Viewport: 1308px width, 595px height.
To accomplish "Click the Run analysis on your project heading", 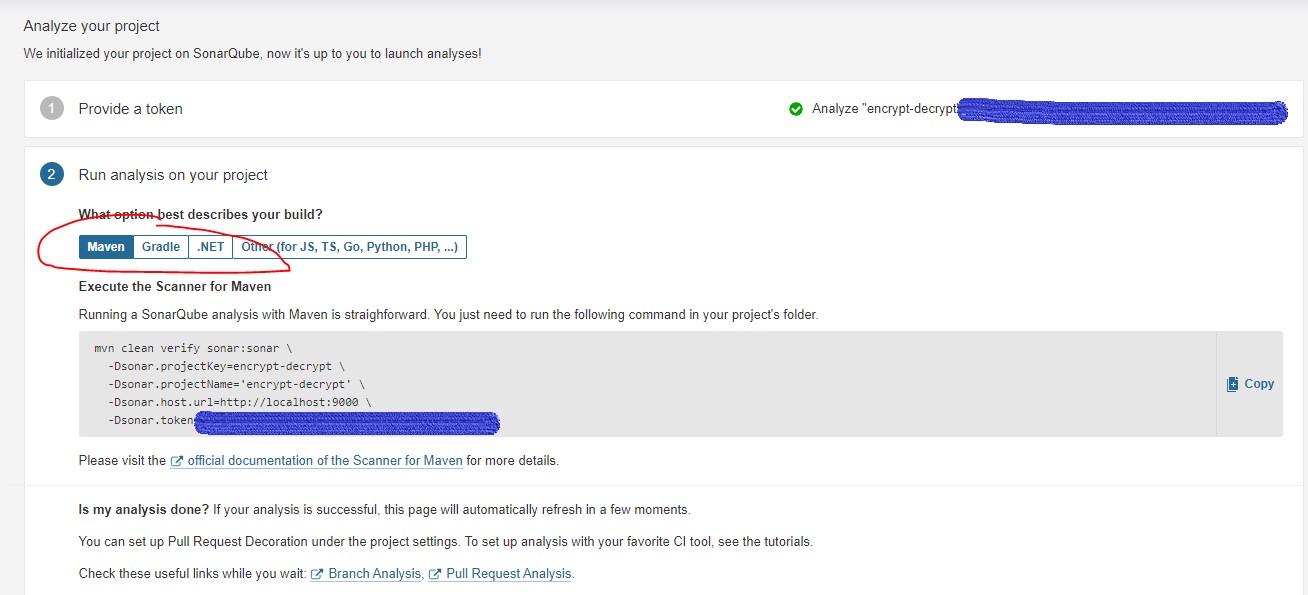I will click(174, 175).
